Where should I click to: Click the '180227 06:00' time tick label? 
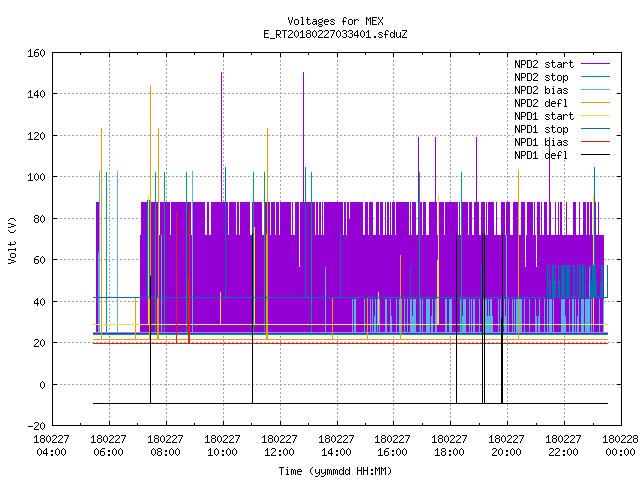tap(109, 446)
